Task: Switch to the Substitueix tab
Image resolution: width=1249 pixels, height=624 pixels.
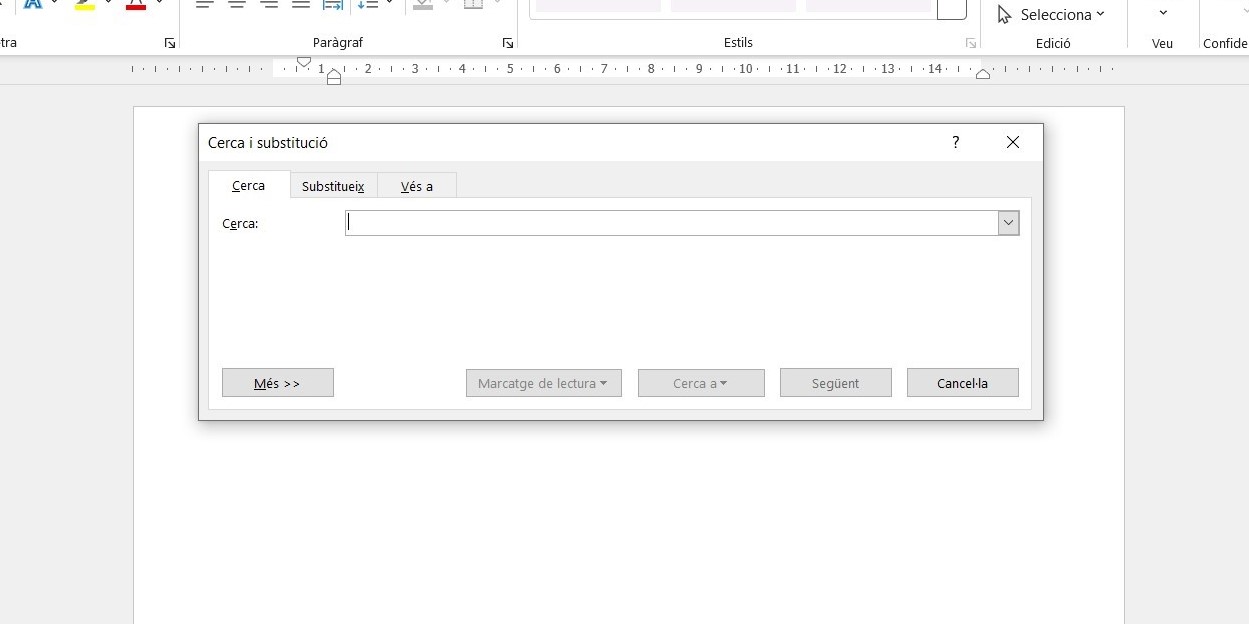Action: [333, 186]
